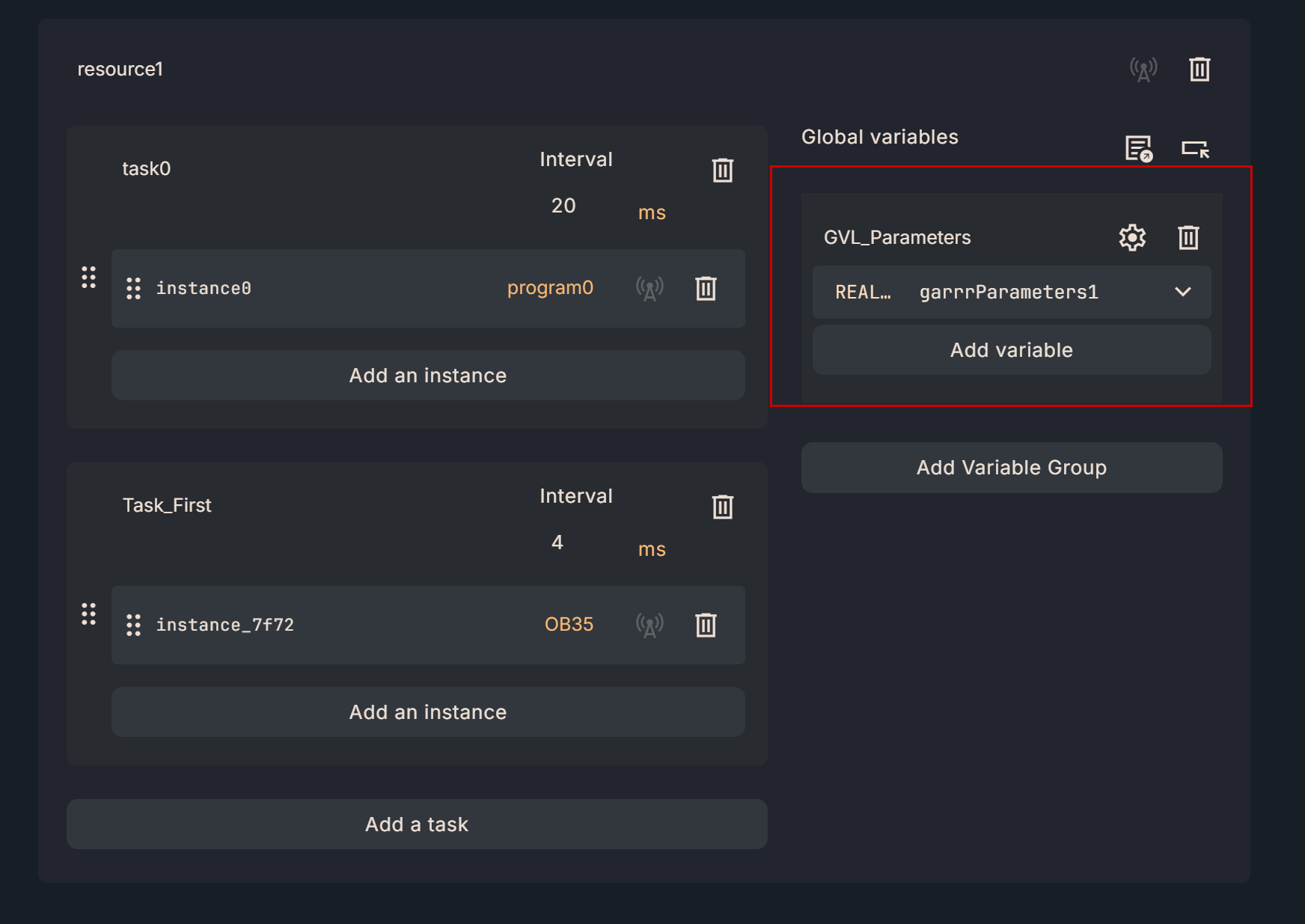Click Add Variable Group button
Viewport: 1305px width, 924px height.
[1012, 468]
